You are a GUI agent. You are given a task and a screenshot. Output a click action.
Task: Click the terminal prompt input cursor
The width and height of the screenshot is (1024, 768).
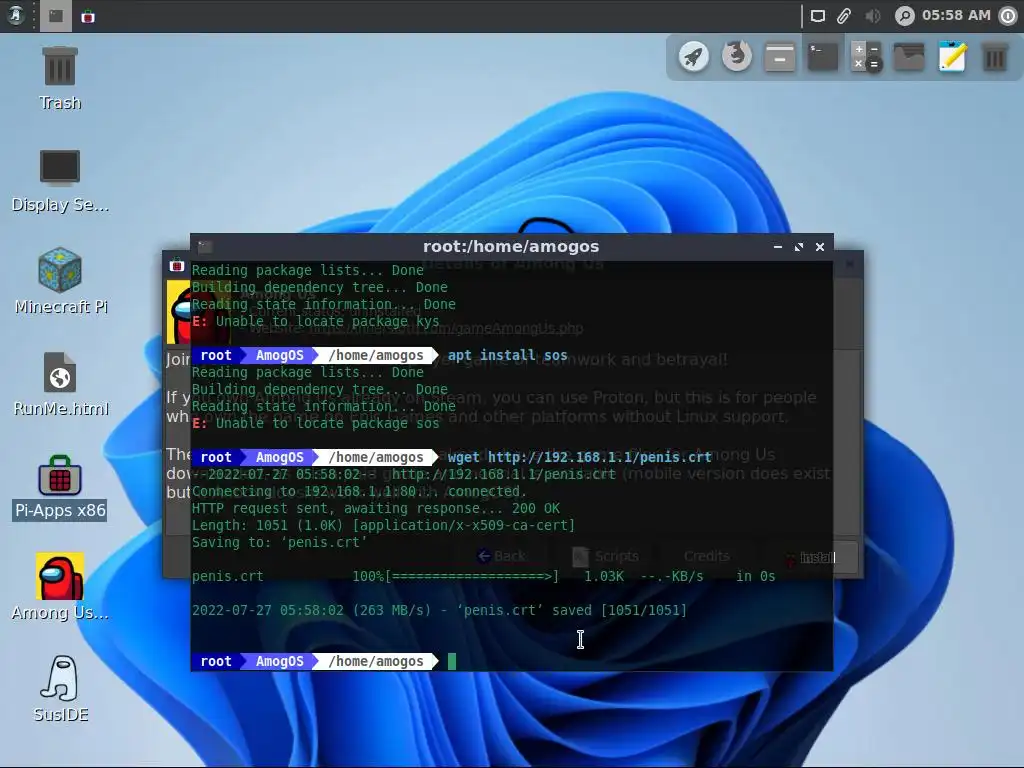pos(452,661)
